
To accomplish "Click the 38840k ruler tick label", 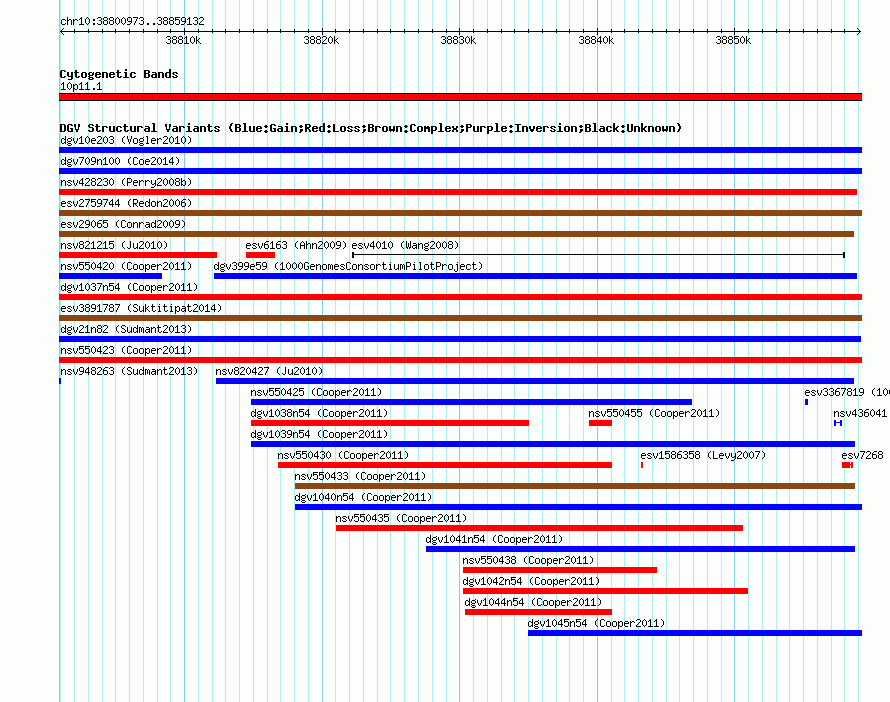I will click(596, 40).
